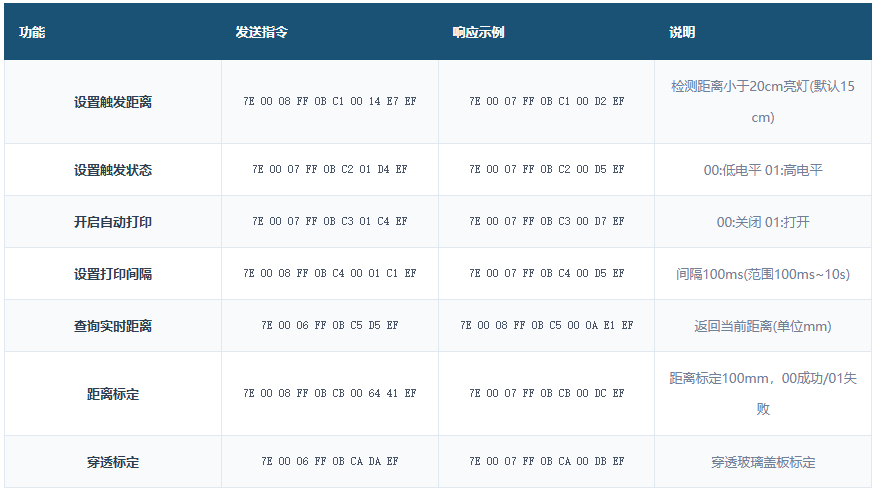Click the 开启自动打印 function cell

click(113, 222)
